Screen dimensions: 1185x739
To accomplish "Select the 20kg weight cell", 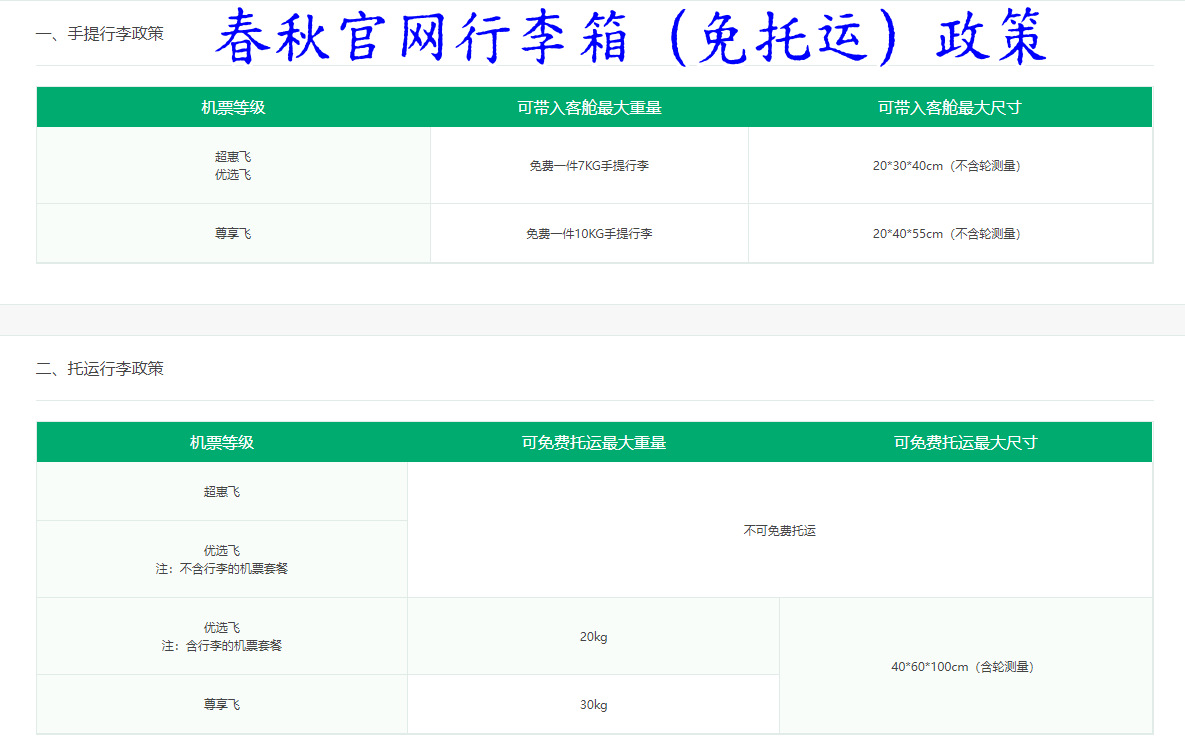I will coord(593,636).
